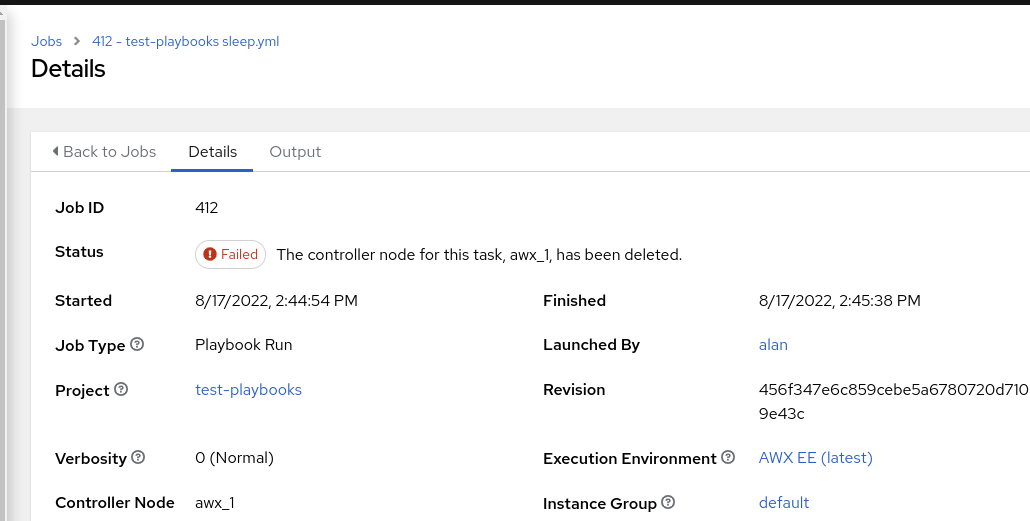Open the 412 - test-playbooks sleep.yml breadcrumb
This screenshot has width=1030, height=521.
click(x=186, y=41)
